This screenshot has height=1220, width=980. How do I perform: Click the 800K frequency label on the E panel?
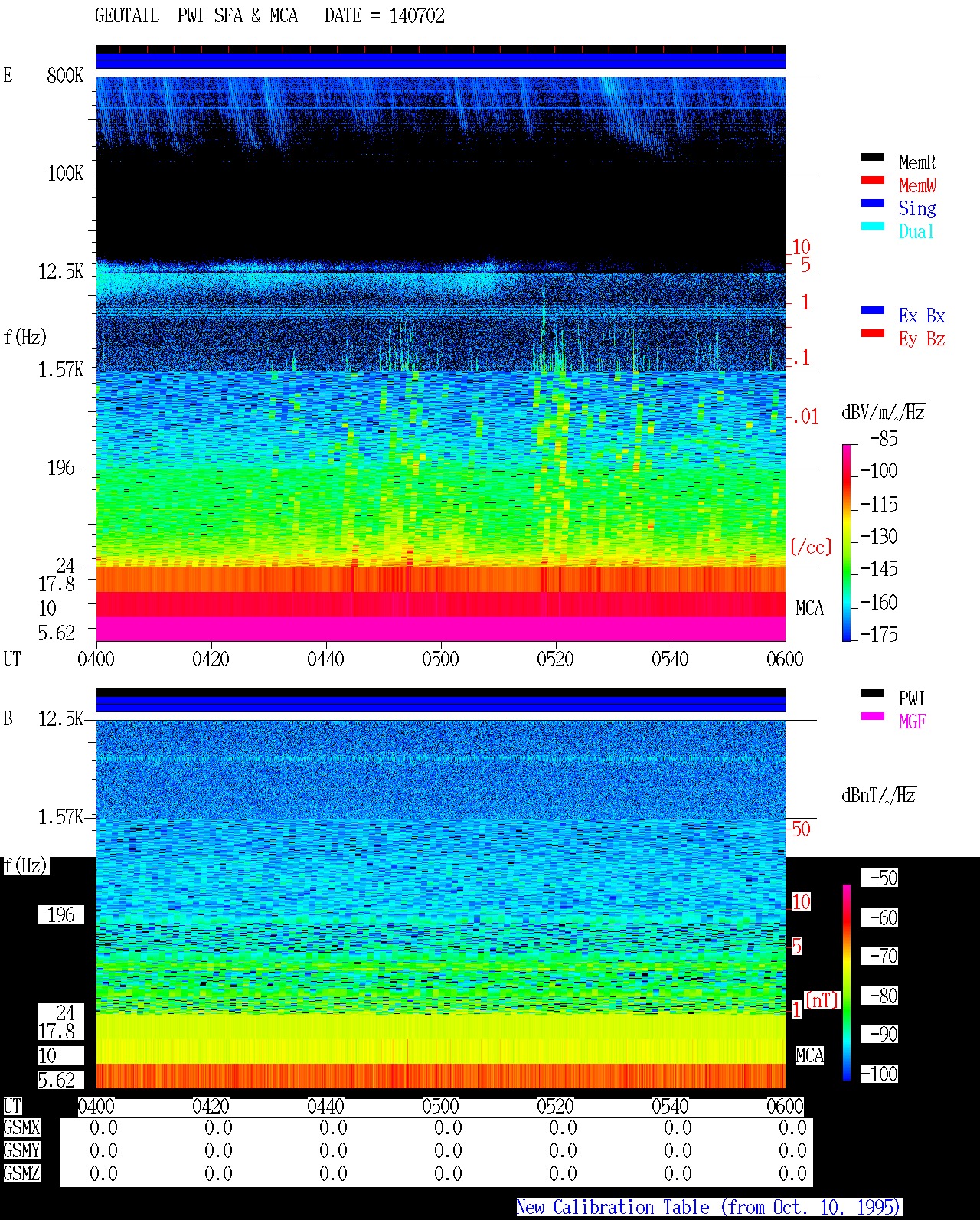coord(65,76)
